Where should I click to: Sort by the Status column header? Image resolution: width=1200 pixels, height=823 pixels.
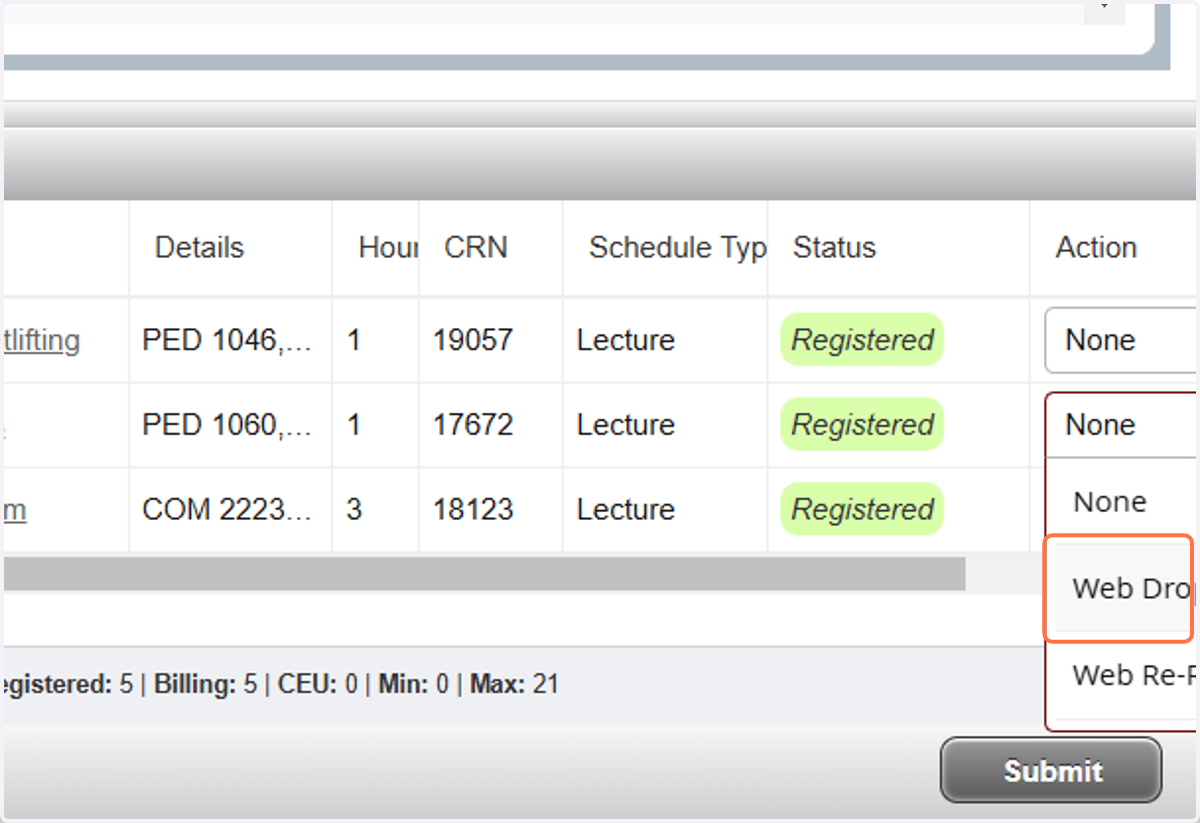[834, 248]
